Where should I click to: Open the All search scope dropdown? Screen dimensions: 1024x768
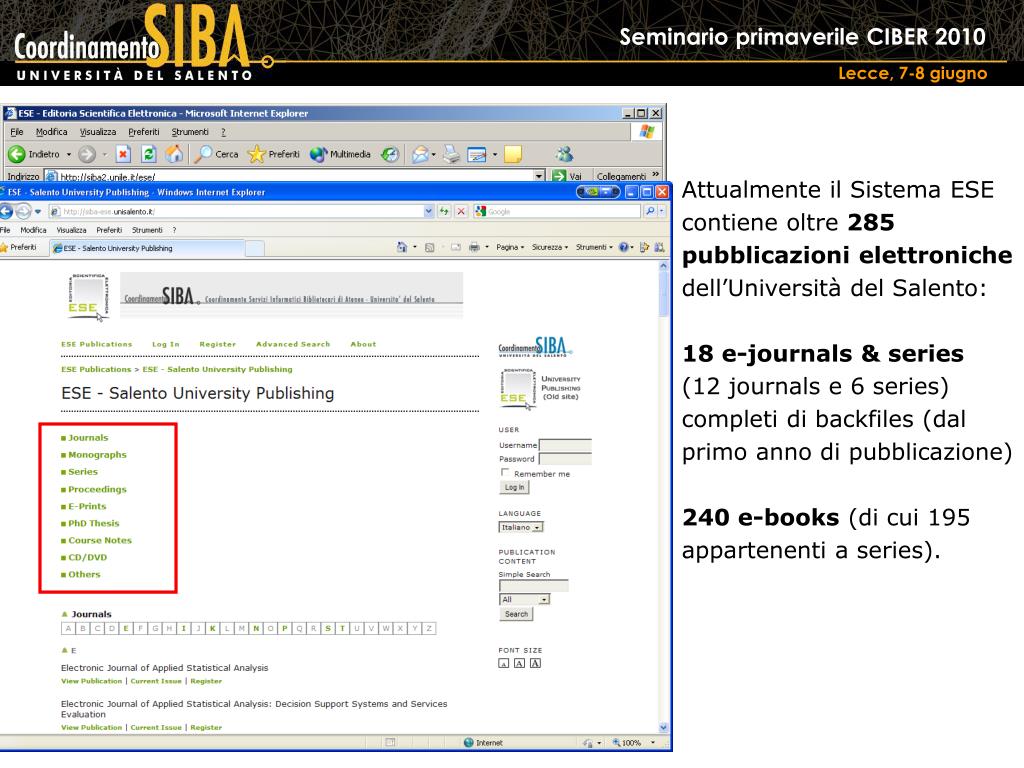click(524, 600)
